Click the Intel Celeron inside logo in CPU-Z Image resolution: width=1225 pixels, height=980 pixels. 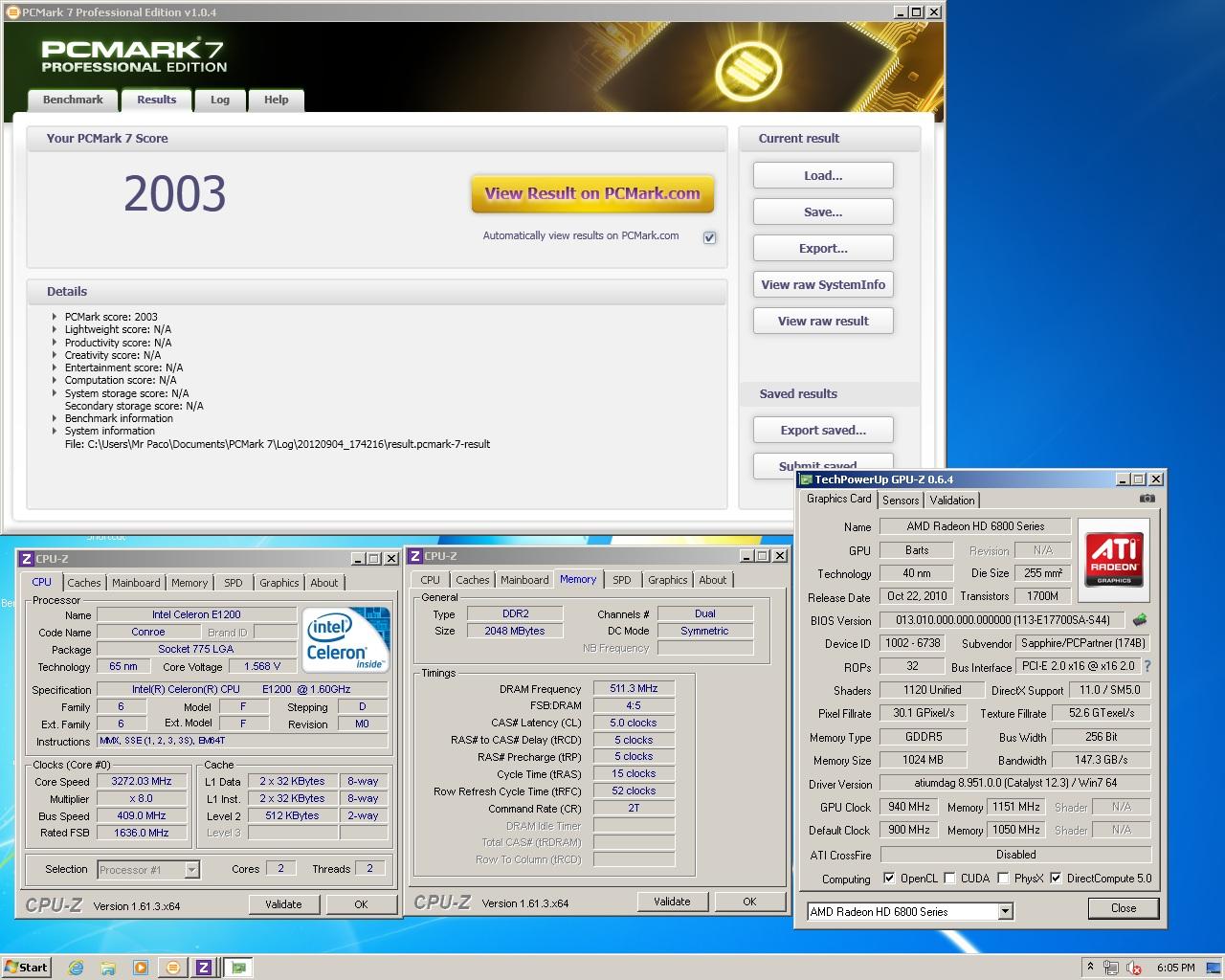347,638
